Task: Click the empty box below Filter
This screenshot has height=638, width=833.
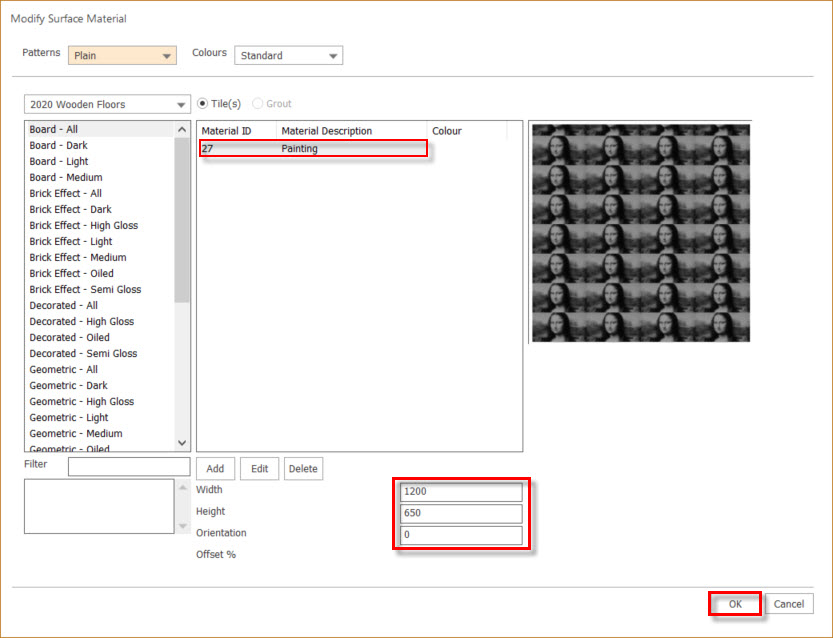Action: [99, 506]
